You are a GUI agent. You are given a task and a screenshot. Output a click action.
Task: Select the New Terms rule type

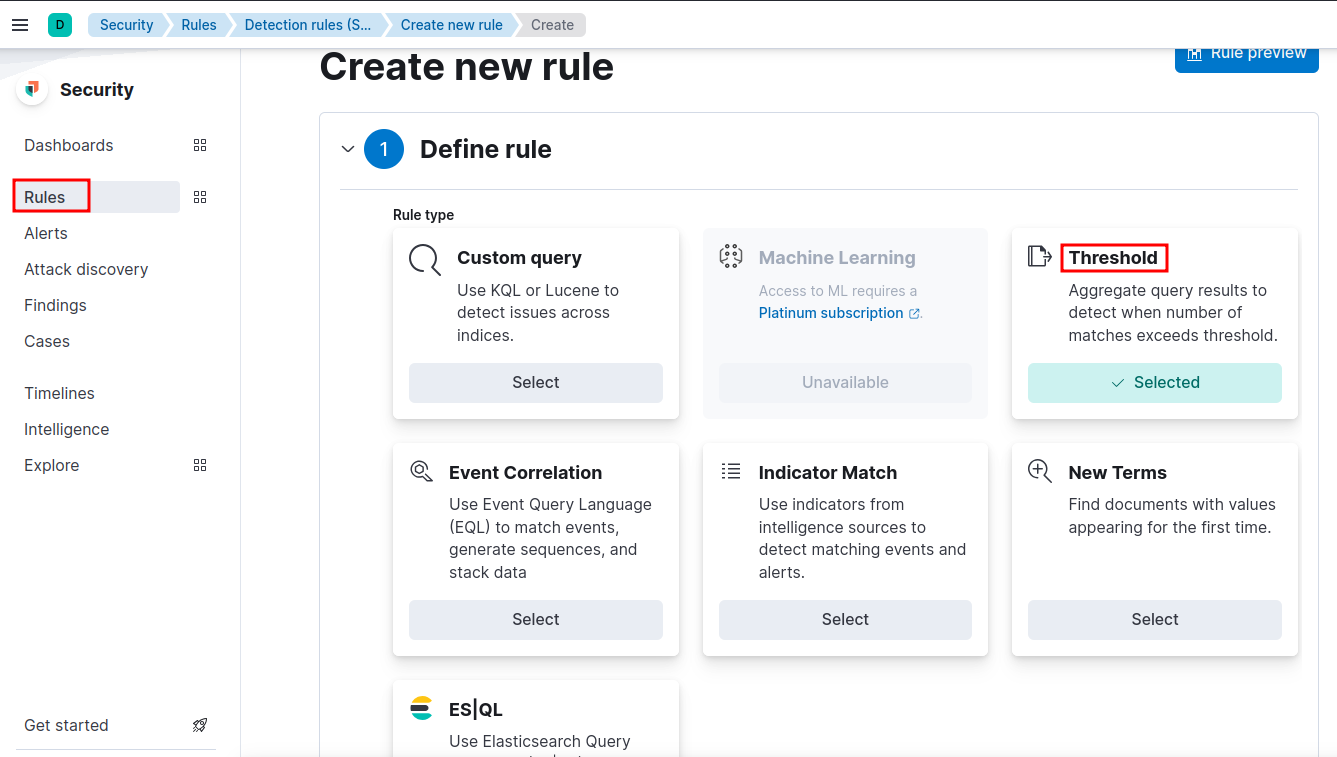coord(1154,619)
